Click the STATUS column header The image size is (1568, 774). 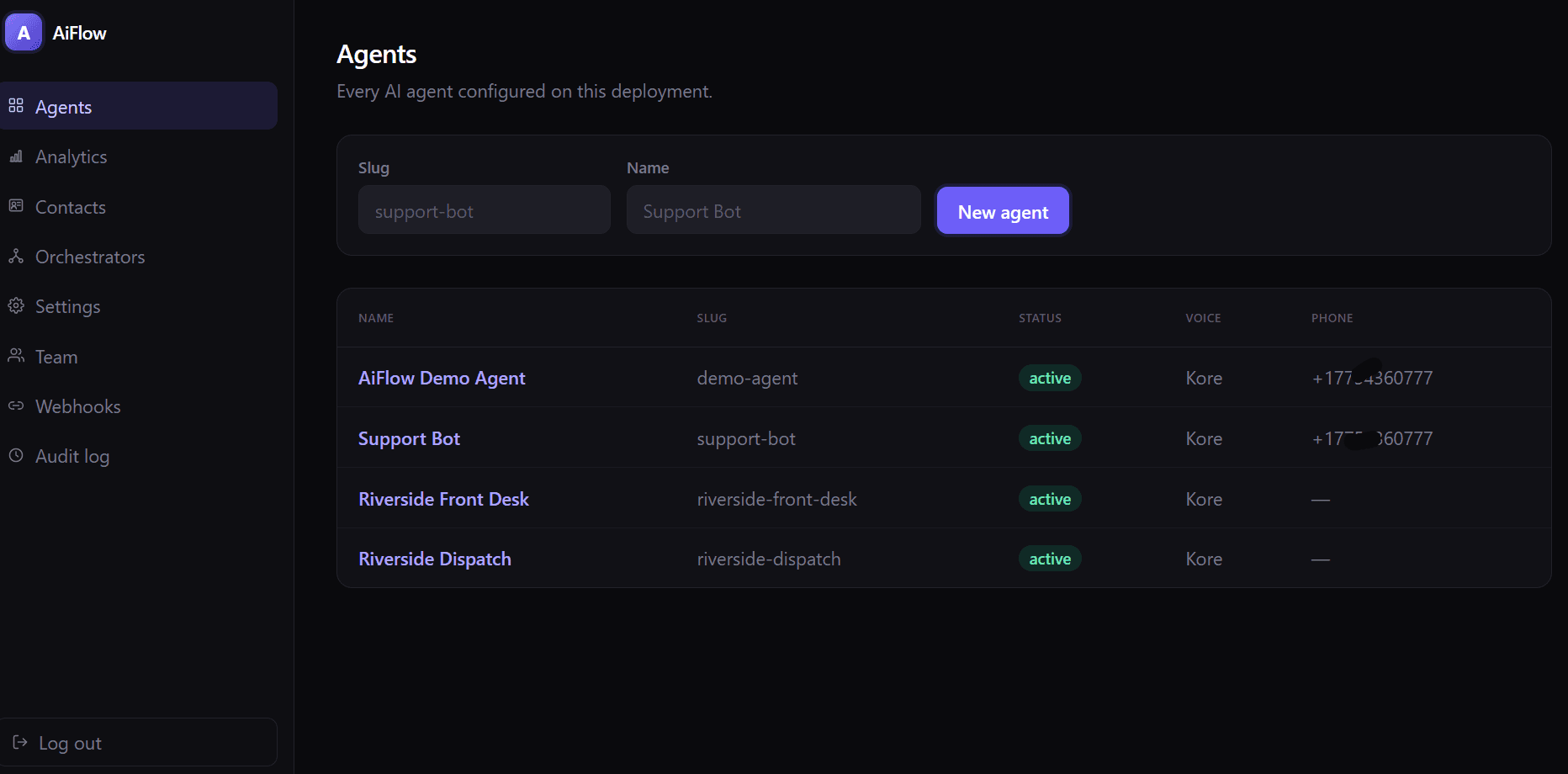pos(1040,318)
